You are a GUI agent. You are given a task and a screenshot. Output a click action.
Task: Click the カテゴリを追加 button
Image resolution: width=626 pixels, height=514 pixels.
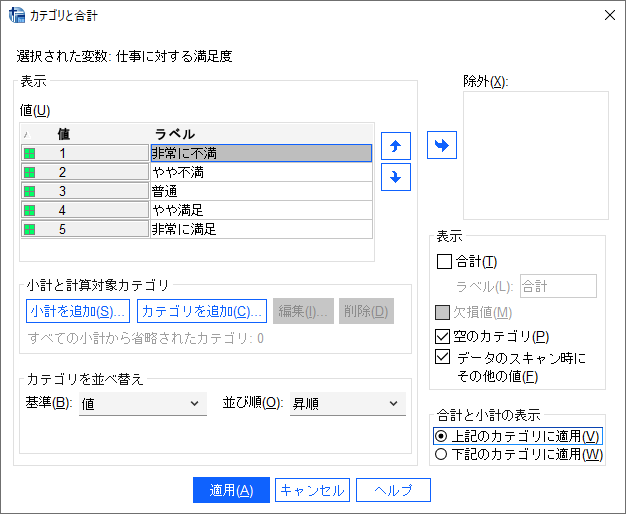point(202,311)
